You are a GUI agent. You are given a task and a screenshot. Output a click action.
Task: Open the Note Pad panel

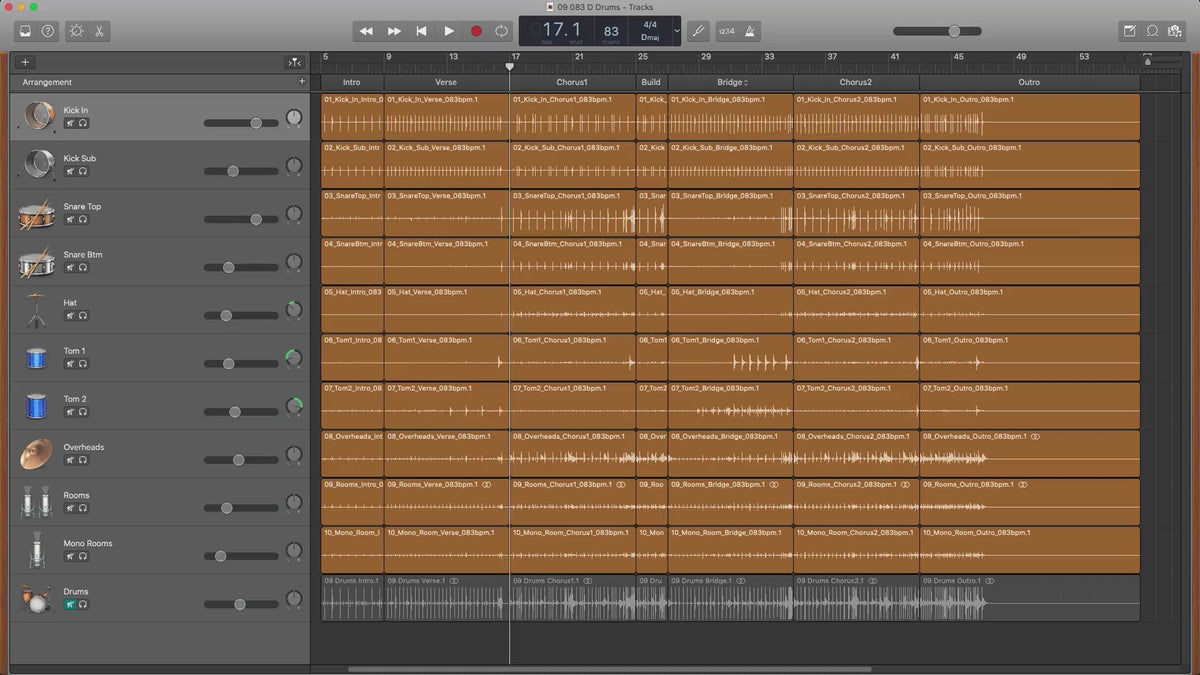pyautogui.click(x=1130, y=31)
